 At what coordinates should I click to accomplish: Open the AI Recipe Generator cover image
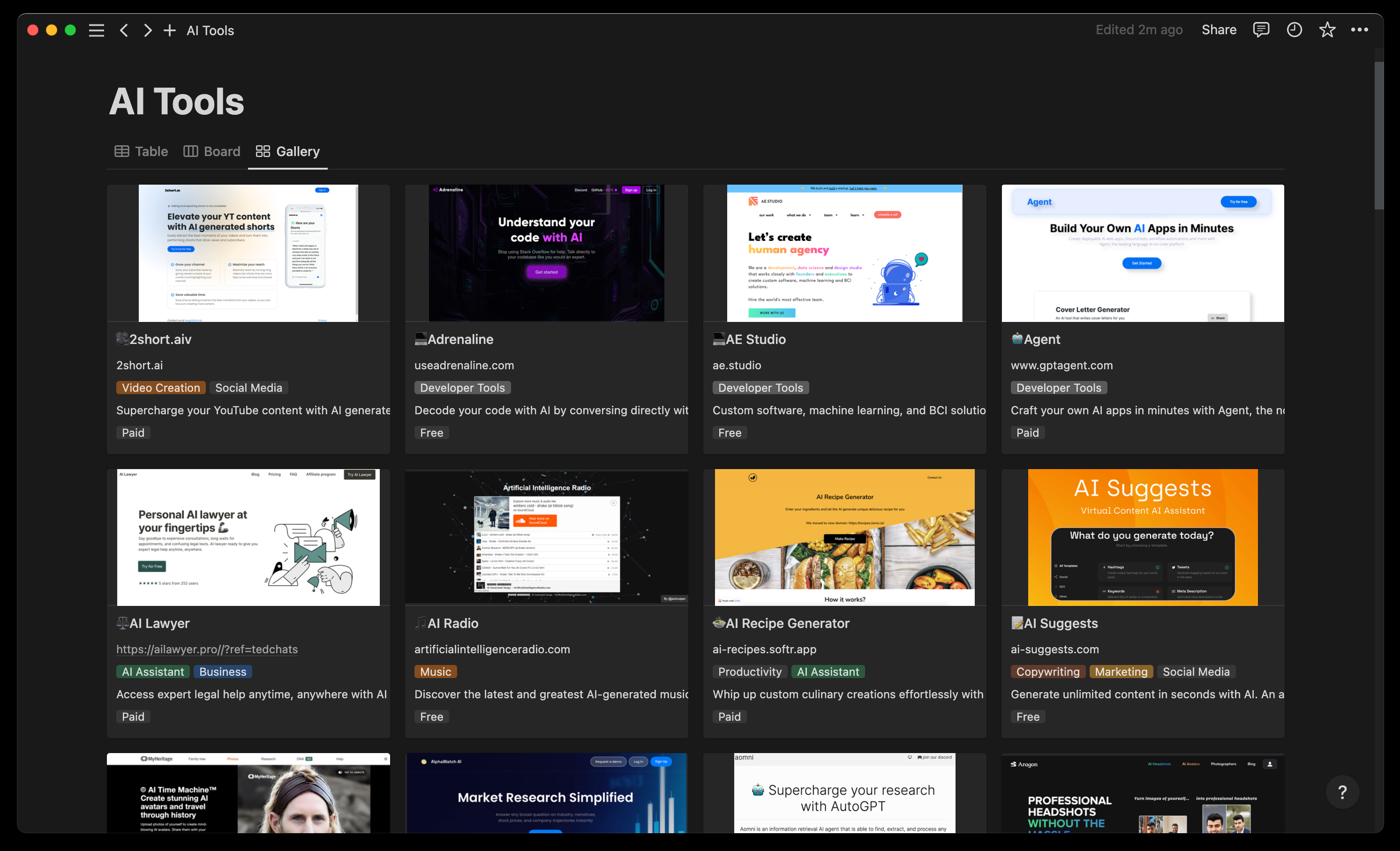[844, 537]
